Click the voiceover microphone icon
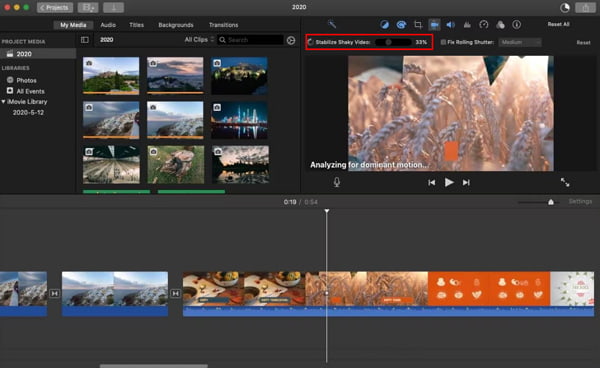Screen dimensions: 600x368 (x=337, y=182)
